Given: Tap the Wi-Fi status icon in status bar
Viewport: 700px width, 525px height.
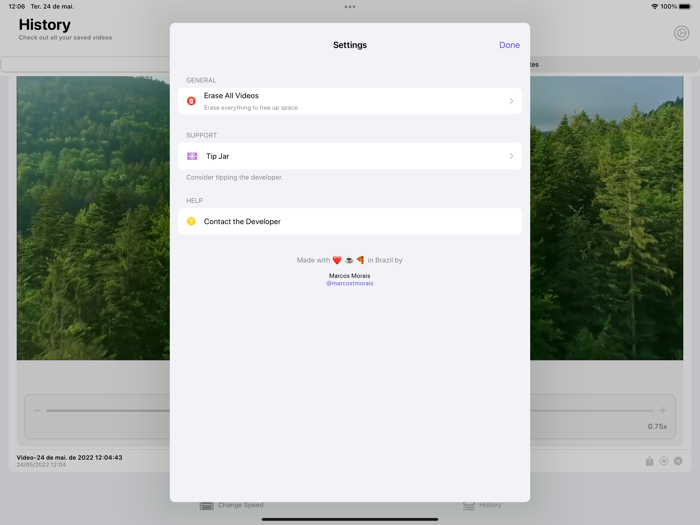Looking at the screenshot, I should 654,7.
